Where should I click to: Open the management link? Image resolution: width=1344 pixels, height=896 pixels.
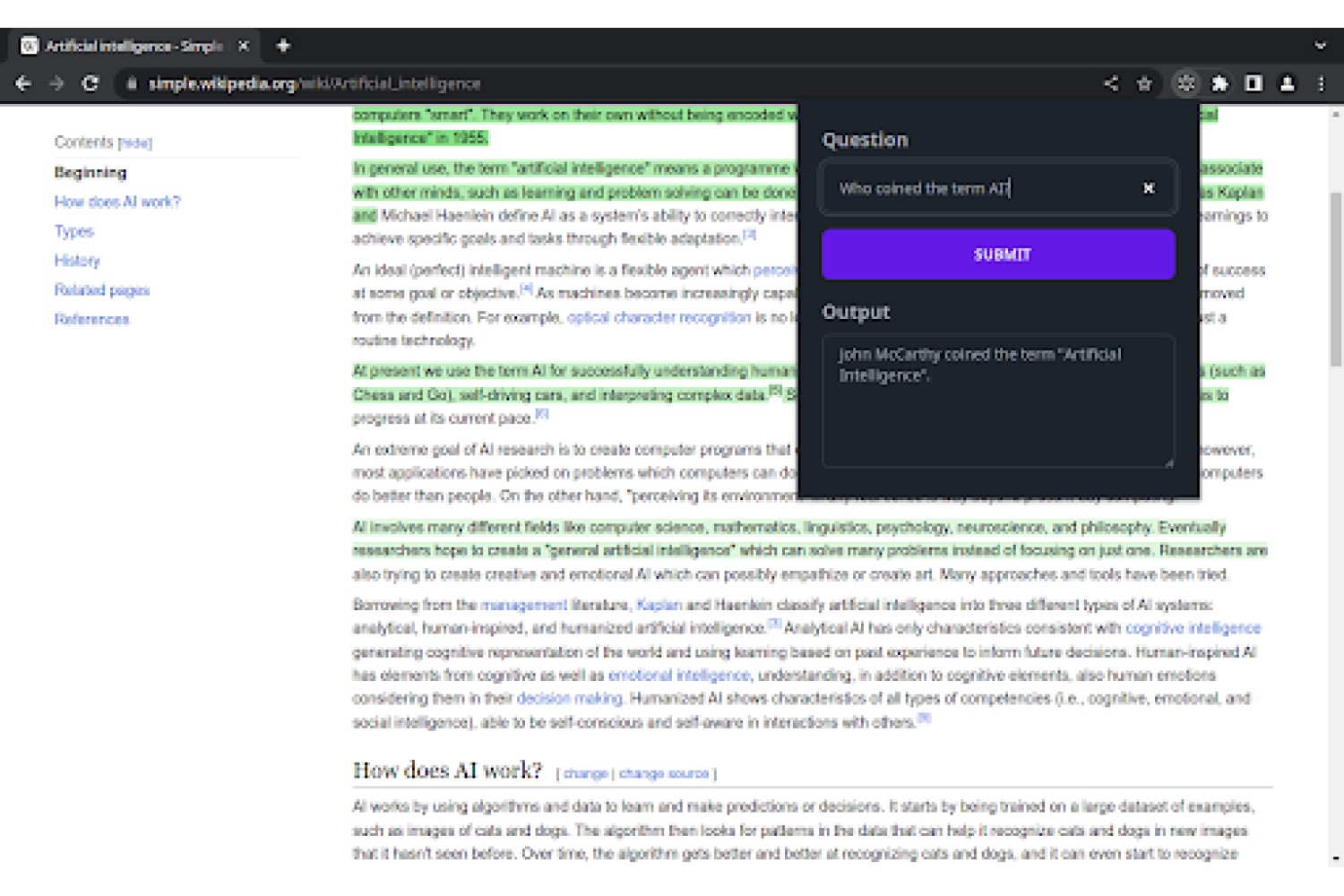(x=523, y=605)
